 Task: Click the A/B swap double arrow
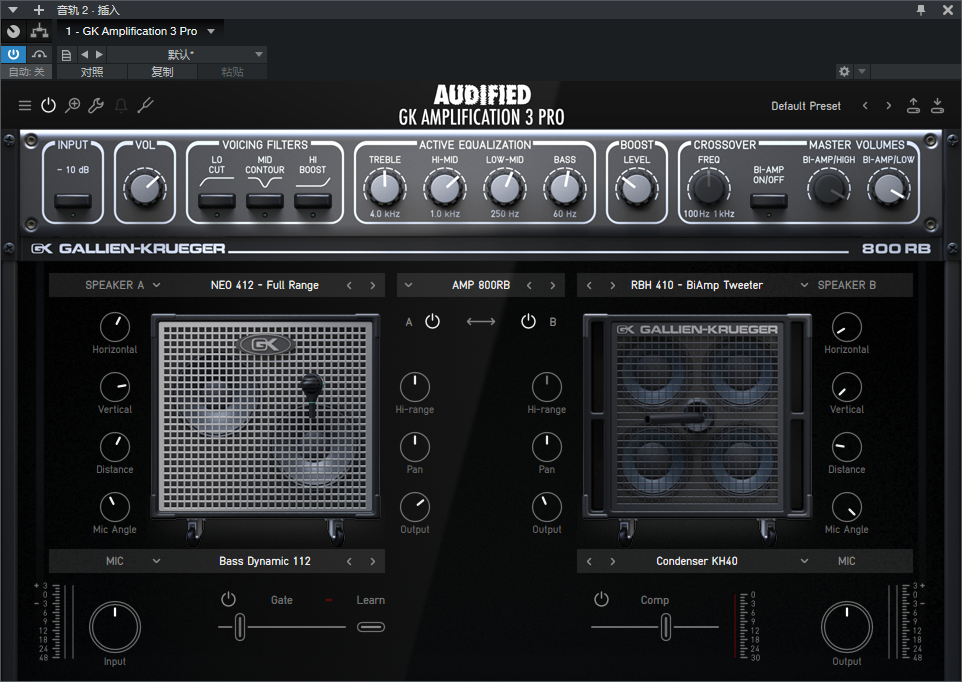tap(480, 321)
